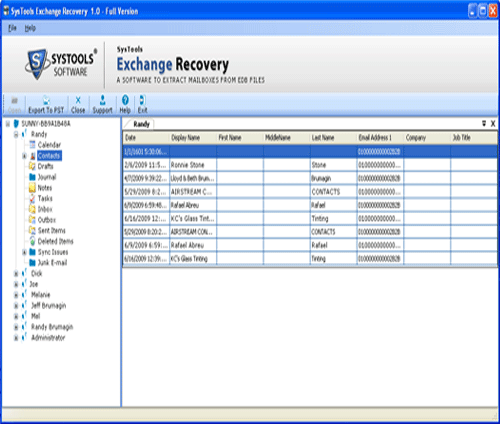
Task: Select the Melanie mailbox label
Action: (x=40, y=295)
